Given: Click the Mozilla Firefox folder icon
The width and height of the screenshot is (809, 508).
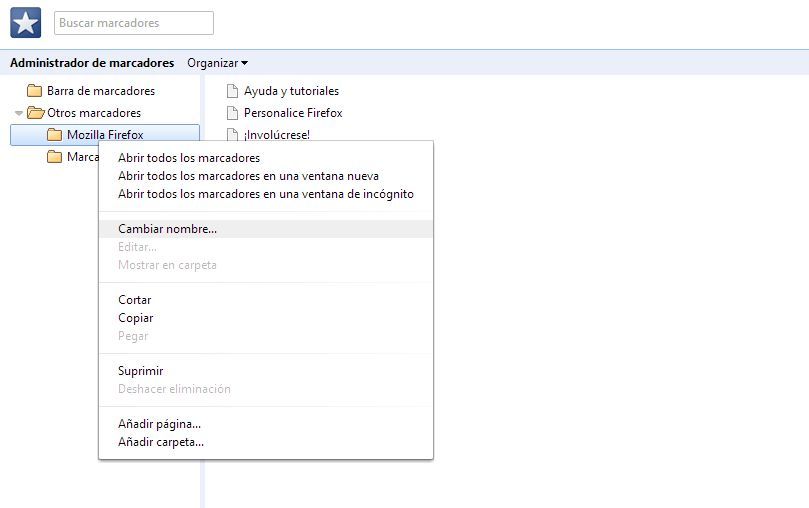Looking at the screenshot, I should coord(54,135).
